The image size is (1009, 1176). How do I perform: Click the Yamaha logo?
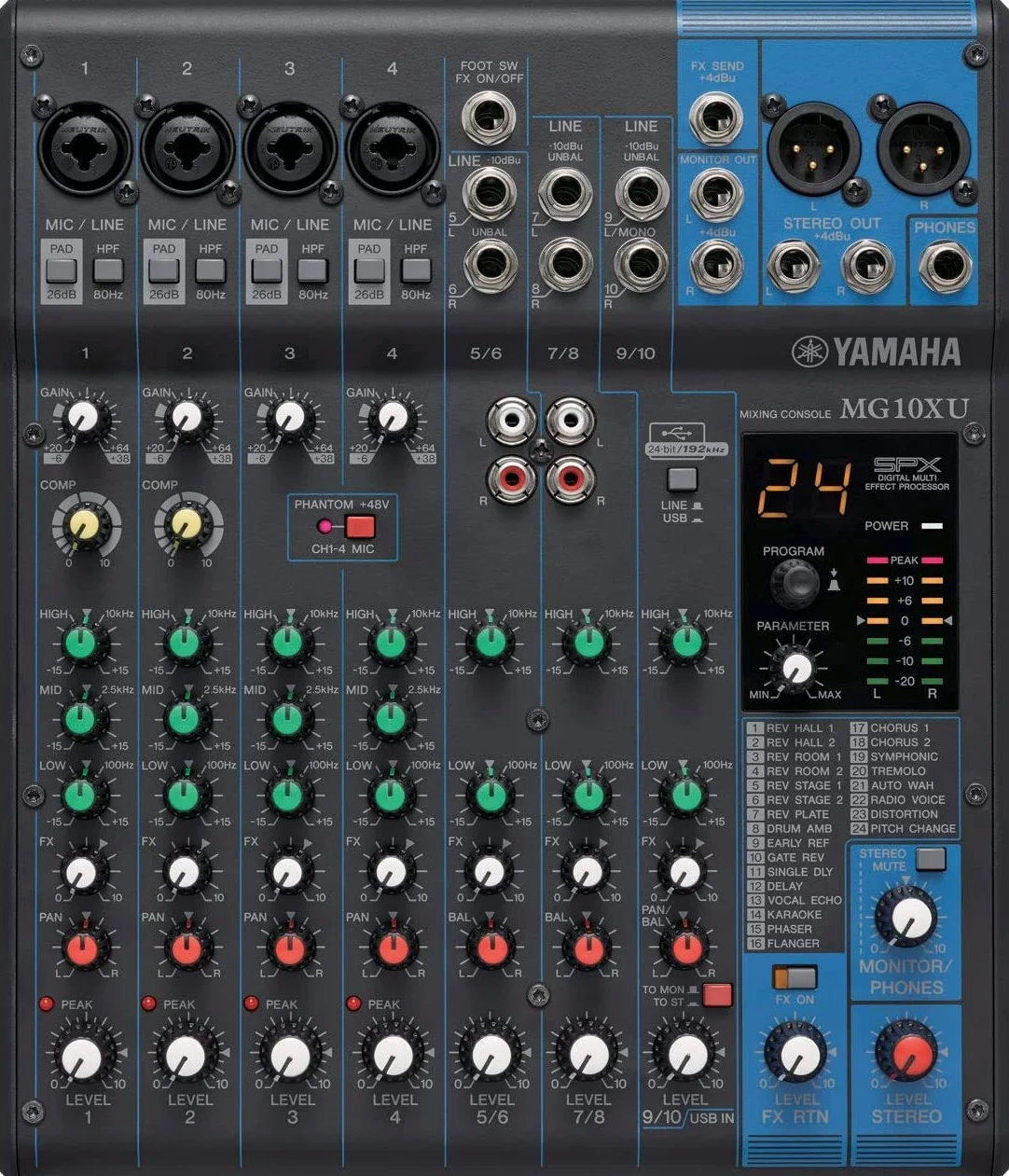[x=876, y=352]
